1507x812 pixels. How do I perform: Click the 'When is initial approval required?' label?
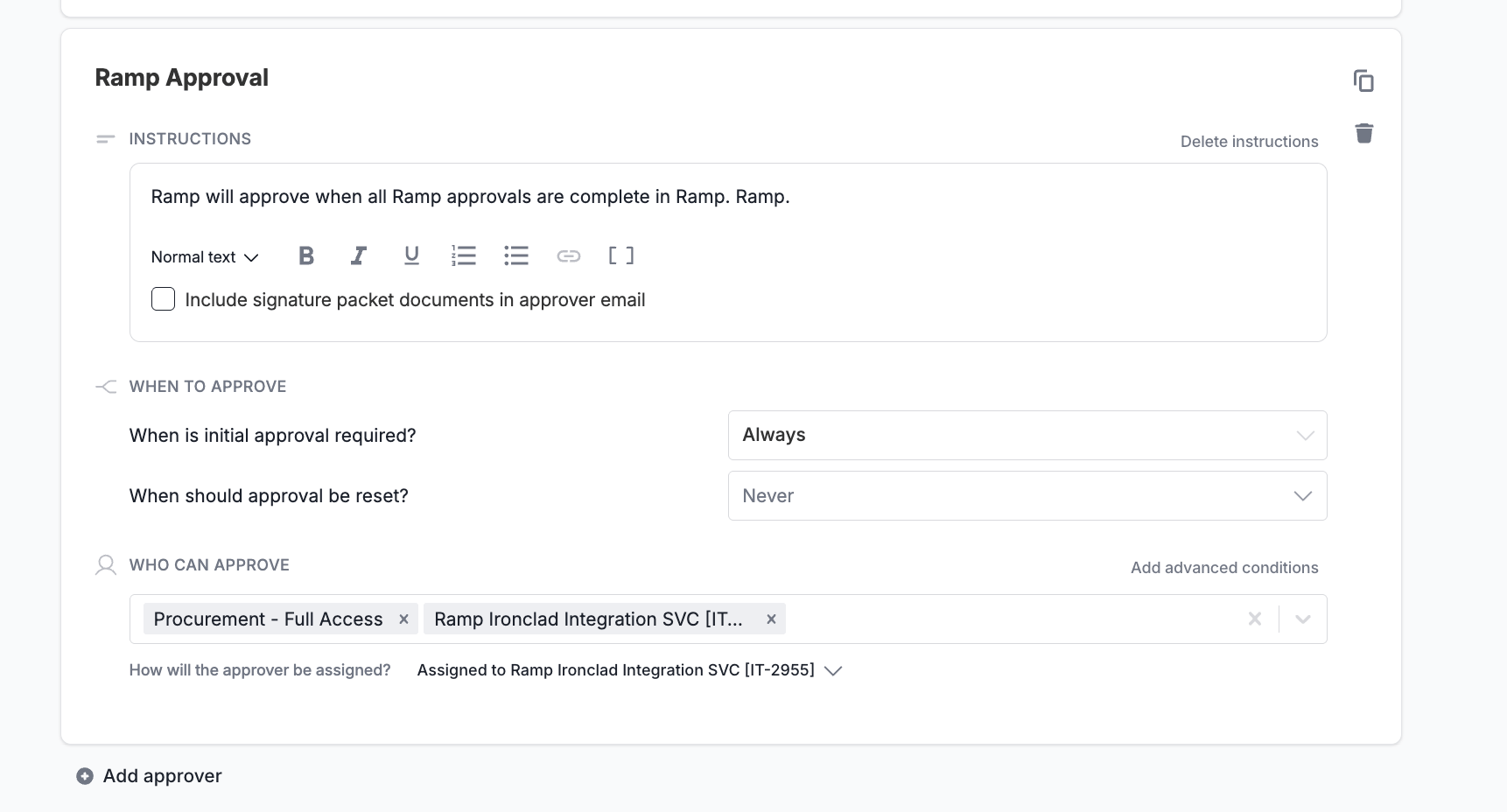click(272, 436)
